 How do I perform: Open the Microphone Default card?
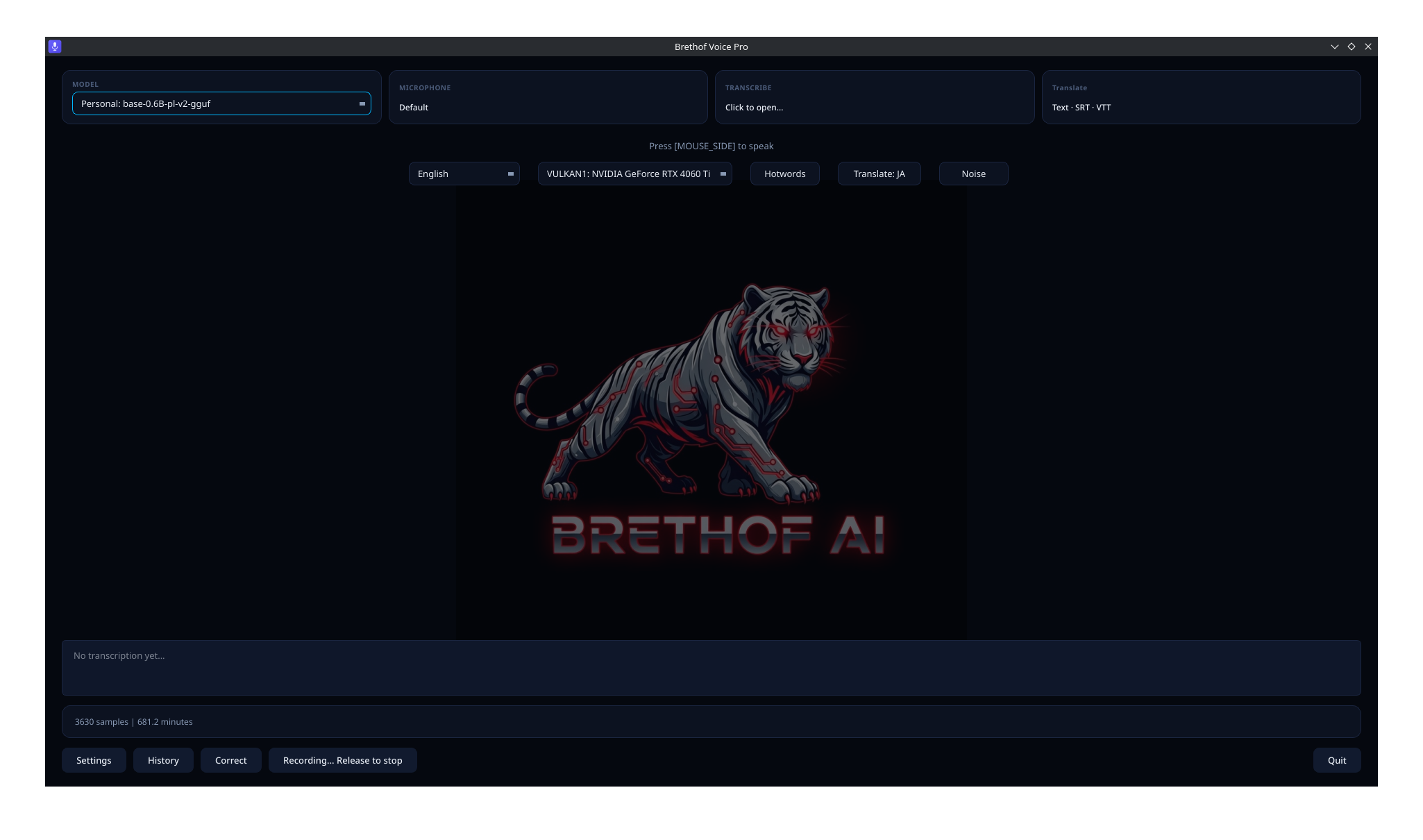pyautogui.click(x=548, y=97)
